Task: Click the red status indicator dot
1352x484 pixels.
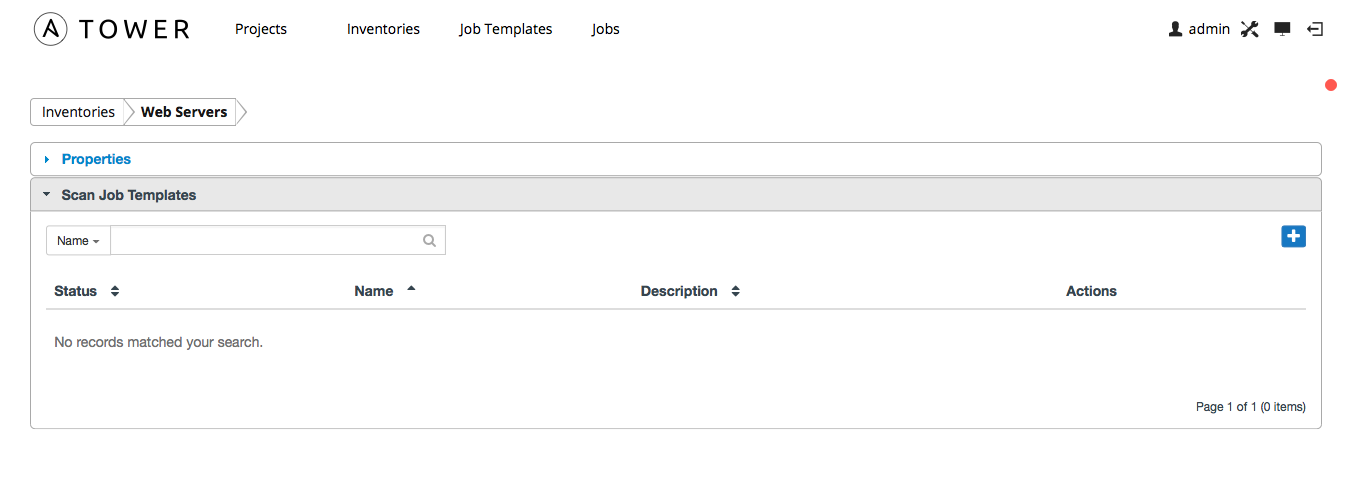Action: 1331,85
